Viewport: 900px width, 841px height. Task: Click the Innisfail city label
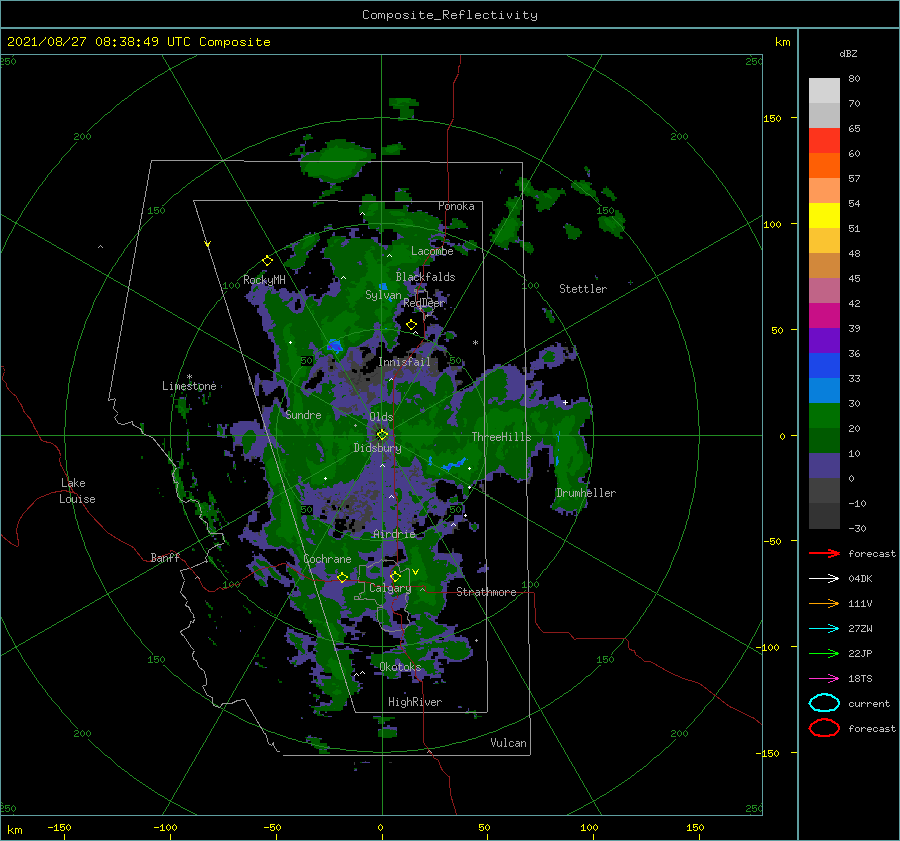pos(405,362)
